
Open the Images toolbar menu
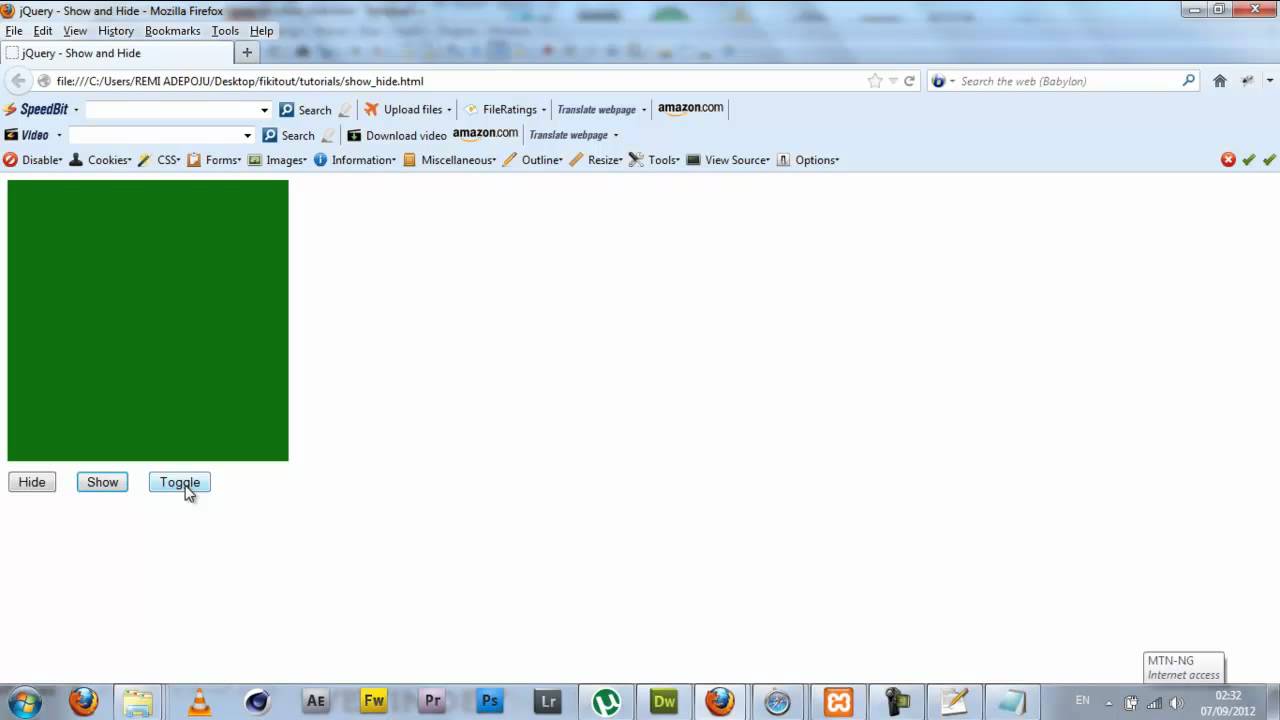click(277, 160)
